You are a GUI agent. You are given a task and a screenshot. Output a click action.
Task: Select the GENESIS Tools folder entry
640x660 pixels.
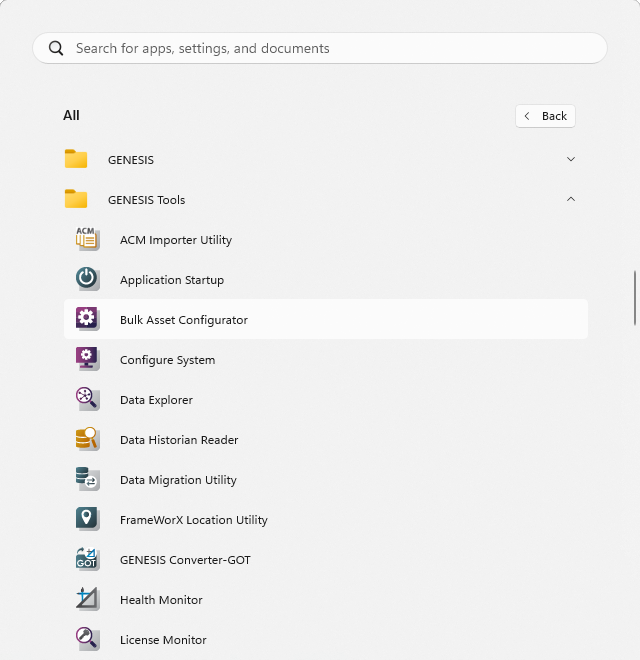point(326,199)
